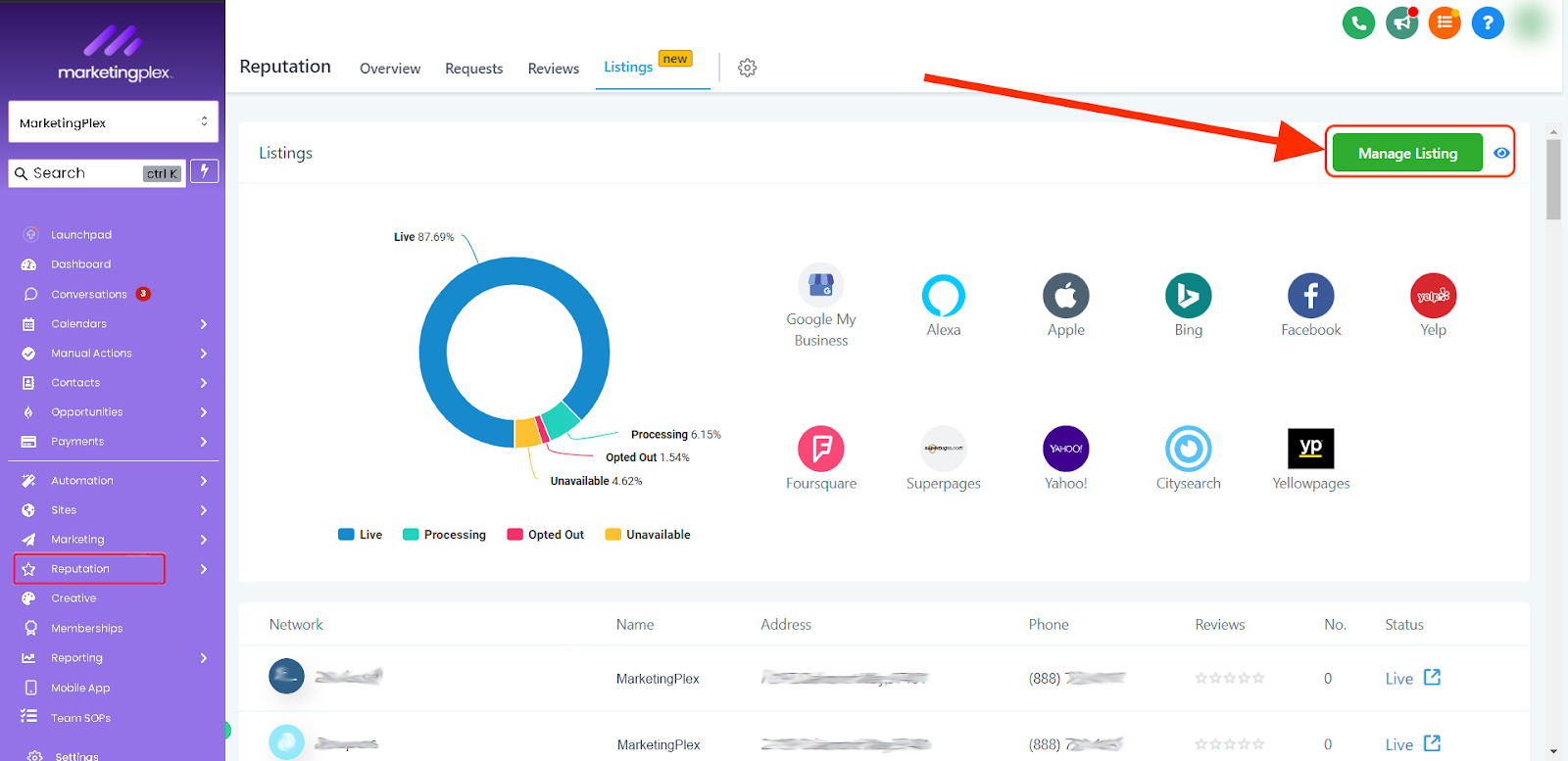Image resolution: width=1568 pixels, height=761 pixels.
Task: Open the orange checklist icon
Action: [1445, 23]
